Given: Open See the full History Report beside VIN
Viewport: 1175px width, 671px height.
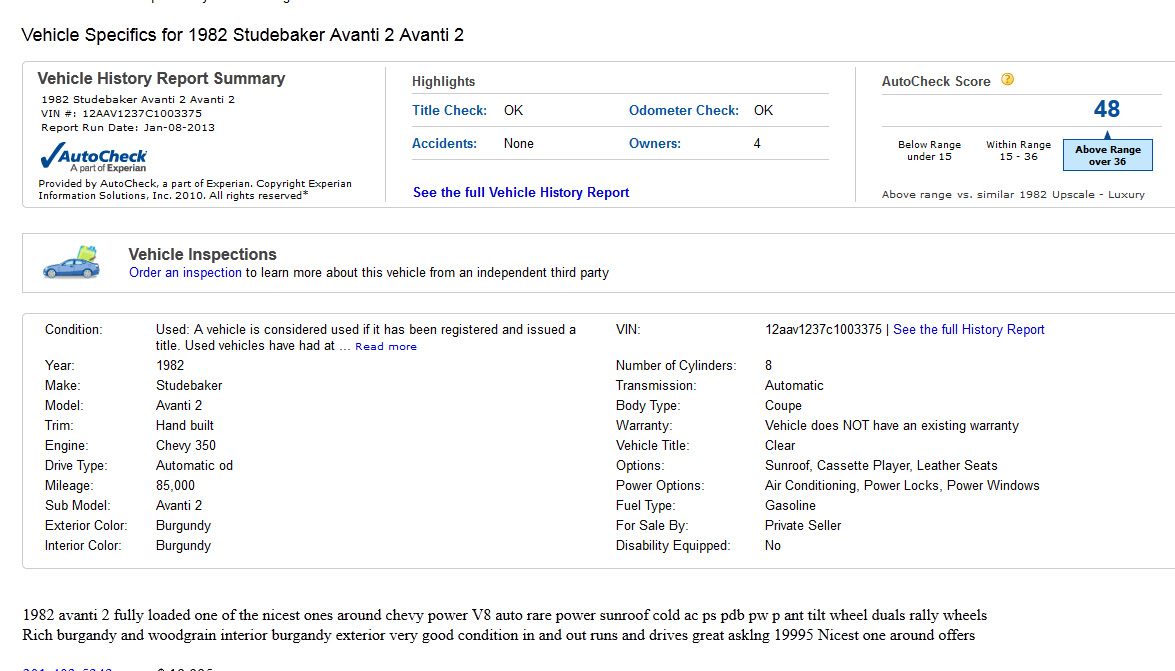Looking at the screenshot, I should coord(968,329).
